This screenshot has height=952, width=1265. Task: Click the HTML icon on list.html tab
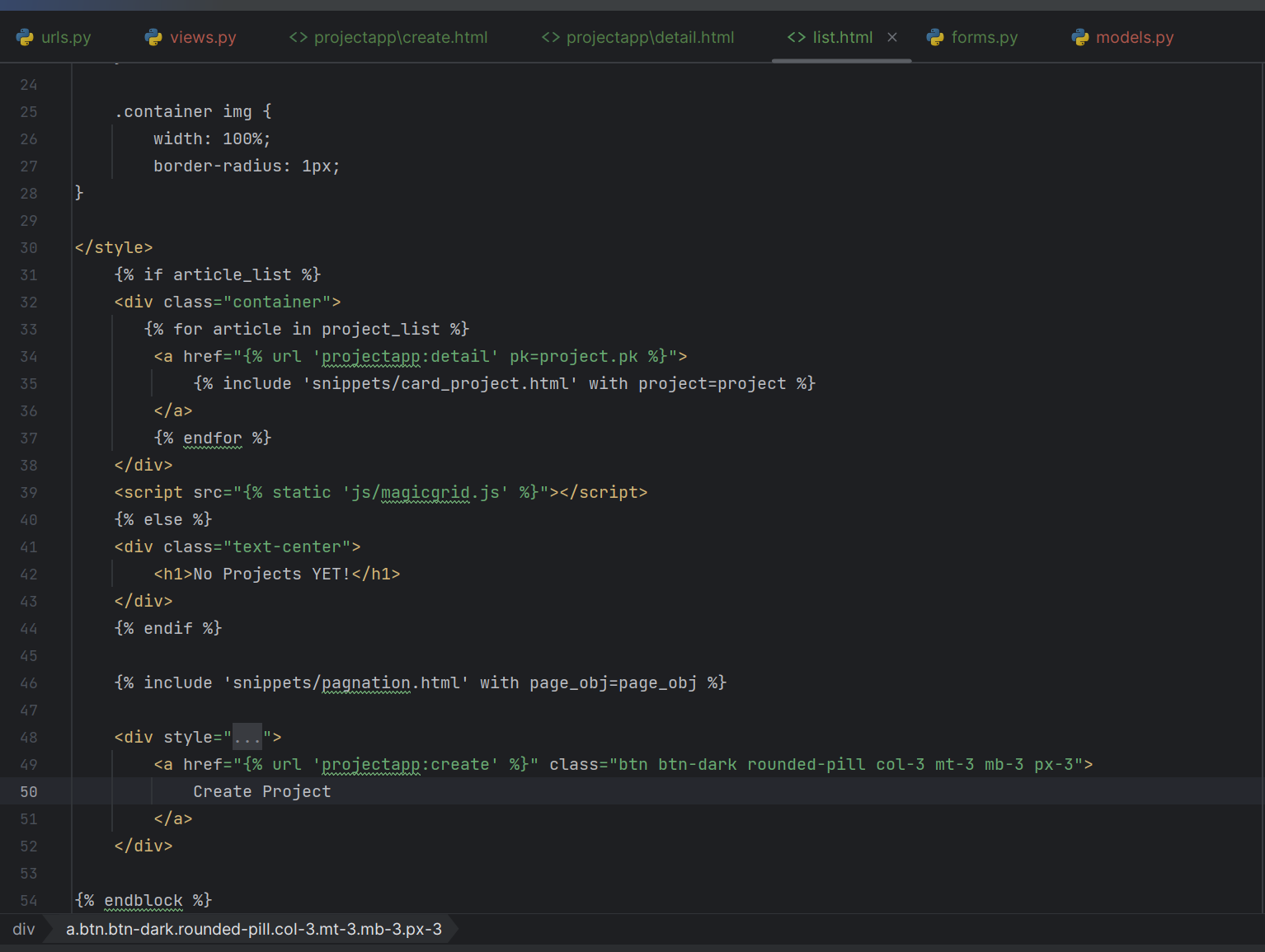tap(797, 37)
